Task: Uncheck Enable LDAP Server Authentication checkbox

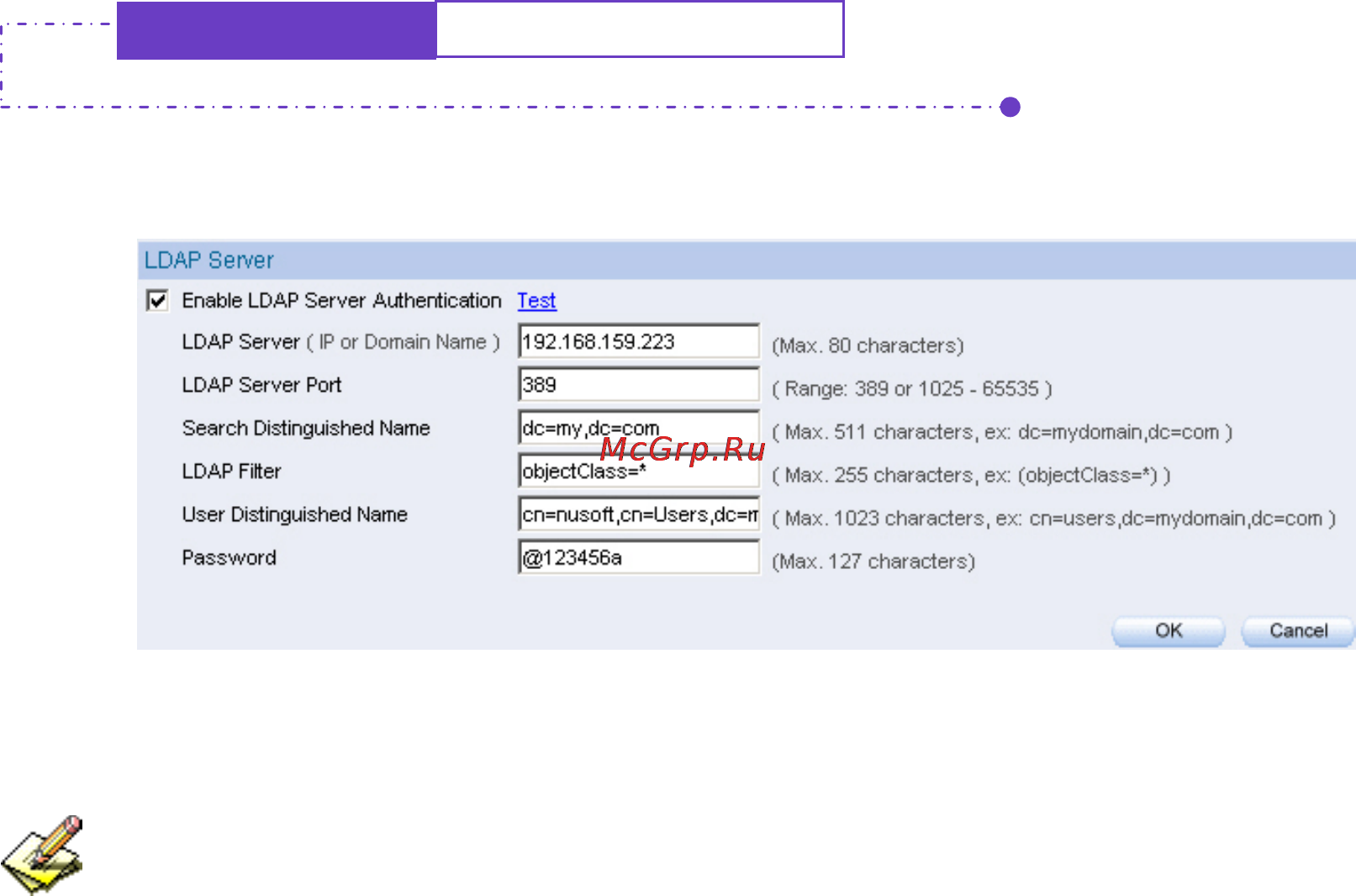Action: point(157,300)
